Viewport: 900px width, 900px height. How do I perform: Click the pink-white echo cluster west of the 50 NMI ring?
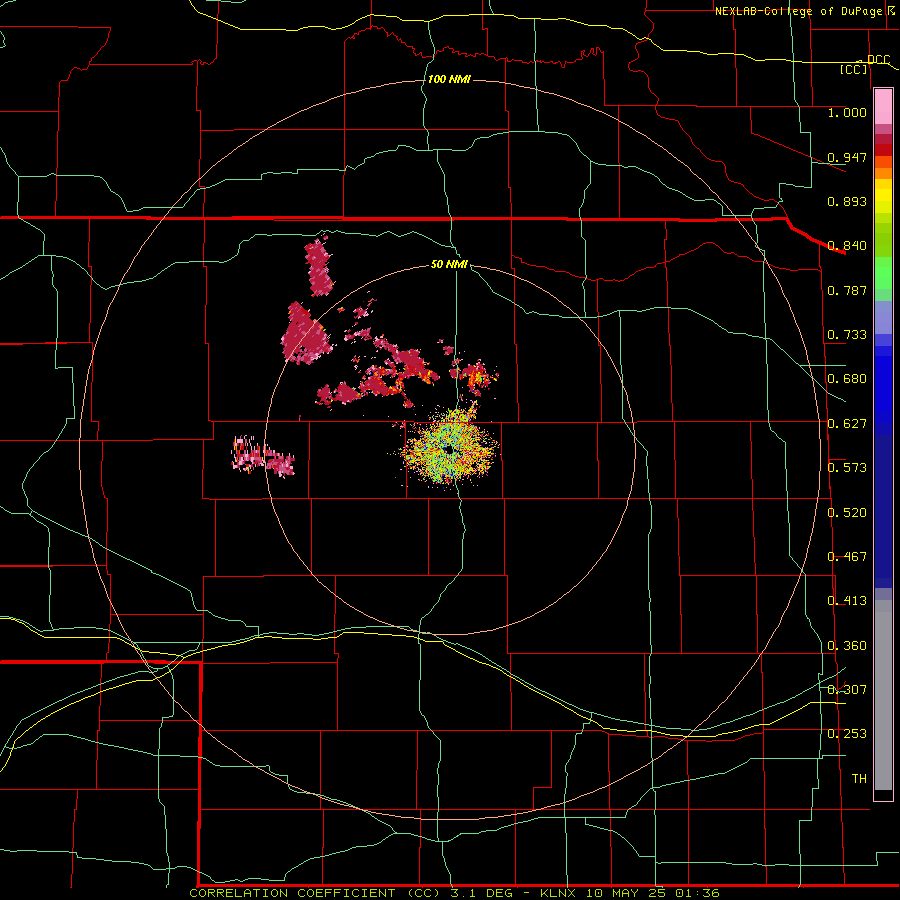tap(263, 456)
